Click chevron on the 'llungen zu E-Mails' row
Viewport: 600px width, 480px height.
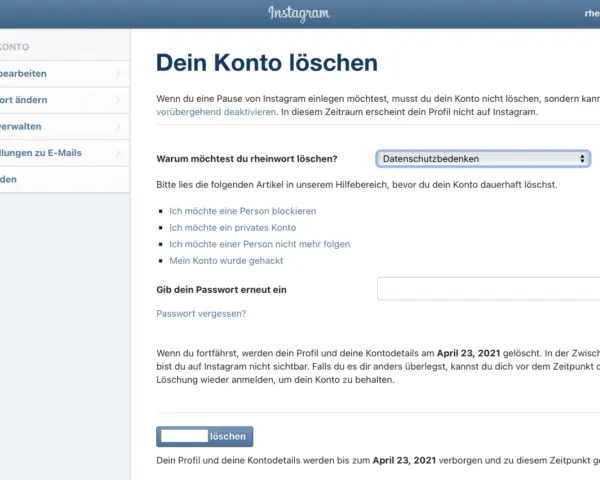[118, 153]
